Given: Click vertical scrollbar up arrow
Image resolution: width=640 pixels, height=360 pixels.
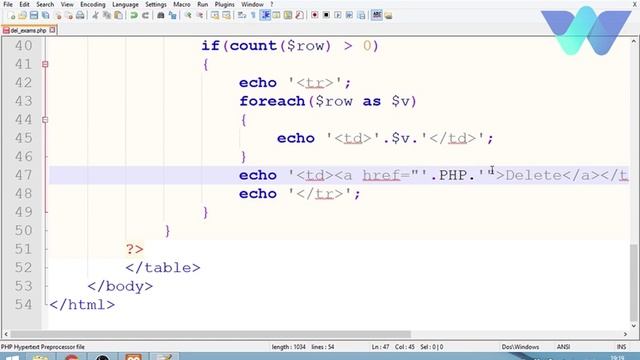Looking at the screenshot, I should (x=634, y=41).
